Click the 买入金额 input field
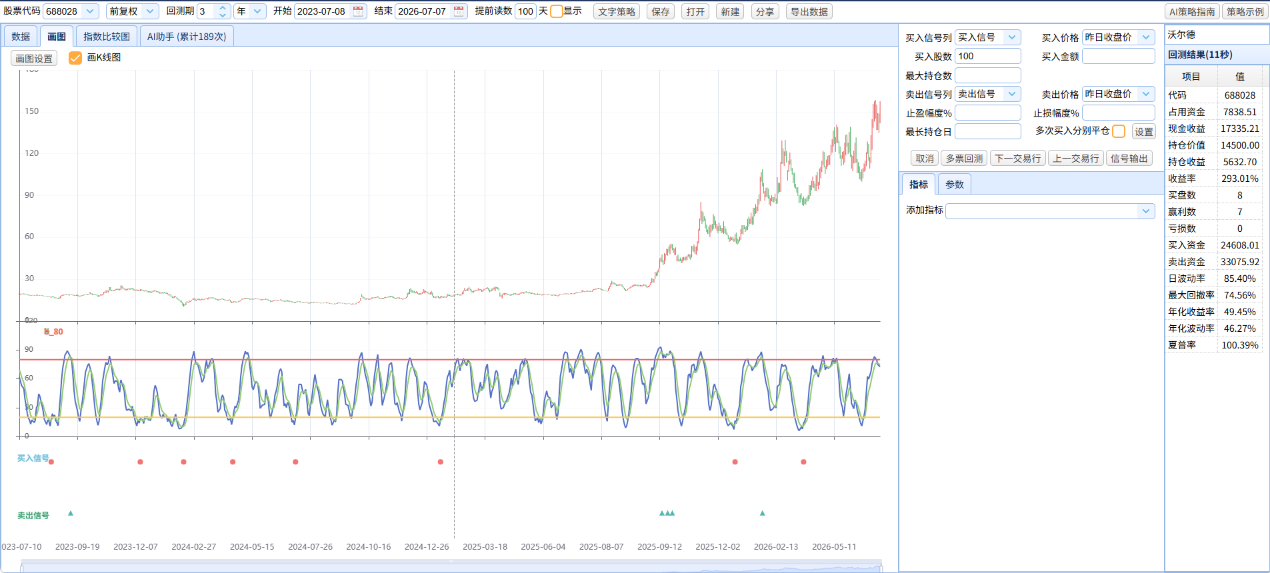 pos(1118,56)
